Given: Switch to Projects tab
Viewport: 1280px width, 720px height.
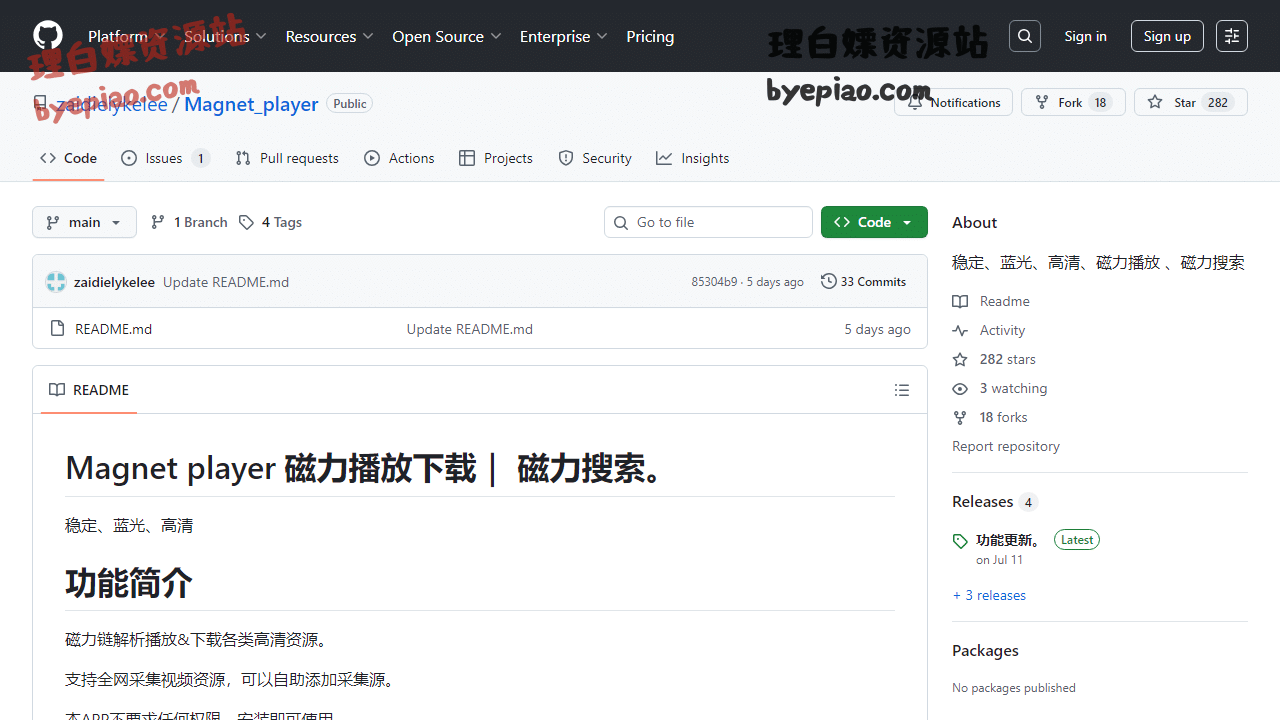Looking at the screenshot, I should (x=495, y=158).
